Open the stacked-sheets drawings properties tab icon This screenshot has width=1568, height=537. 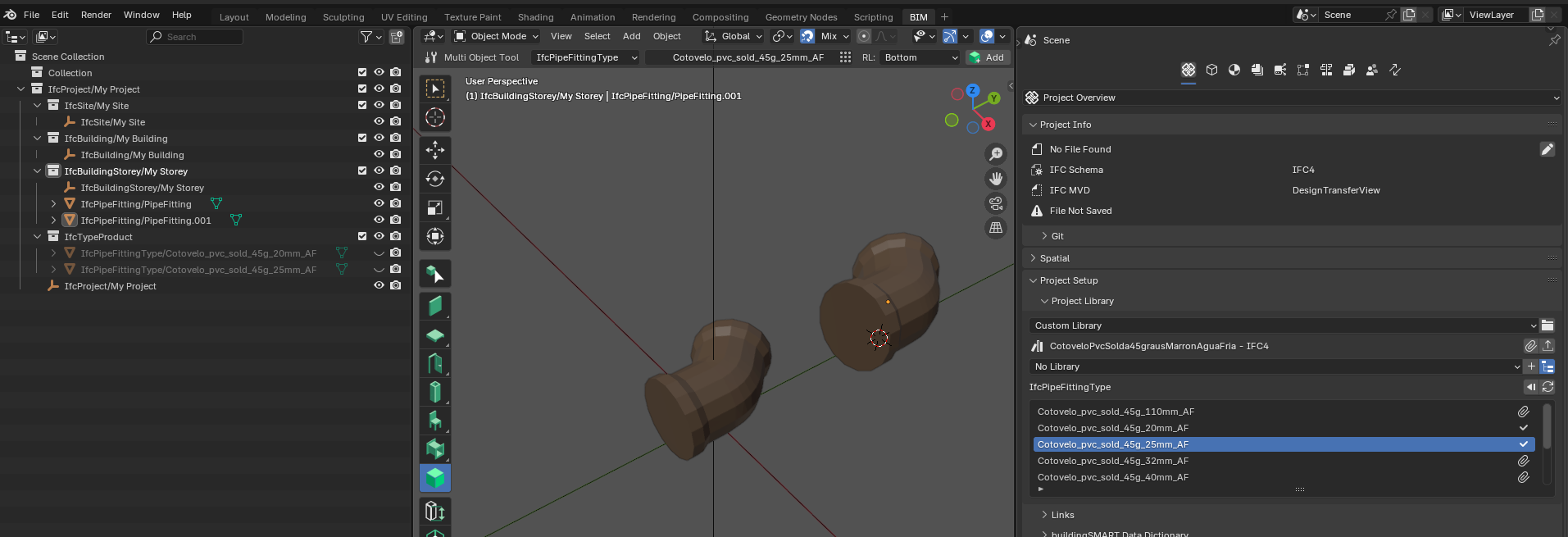point(1257,70)
